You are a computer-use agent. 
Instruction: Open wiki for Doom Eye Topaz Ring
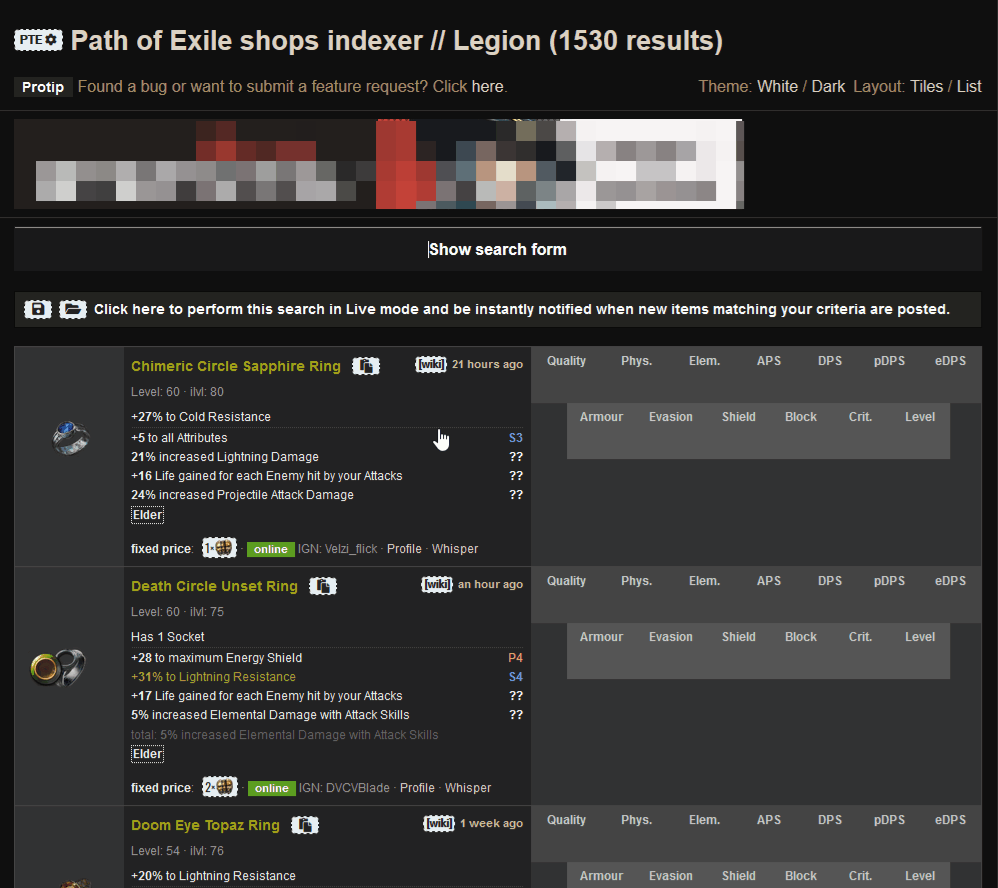439,824
